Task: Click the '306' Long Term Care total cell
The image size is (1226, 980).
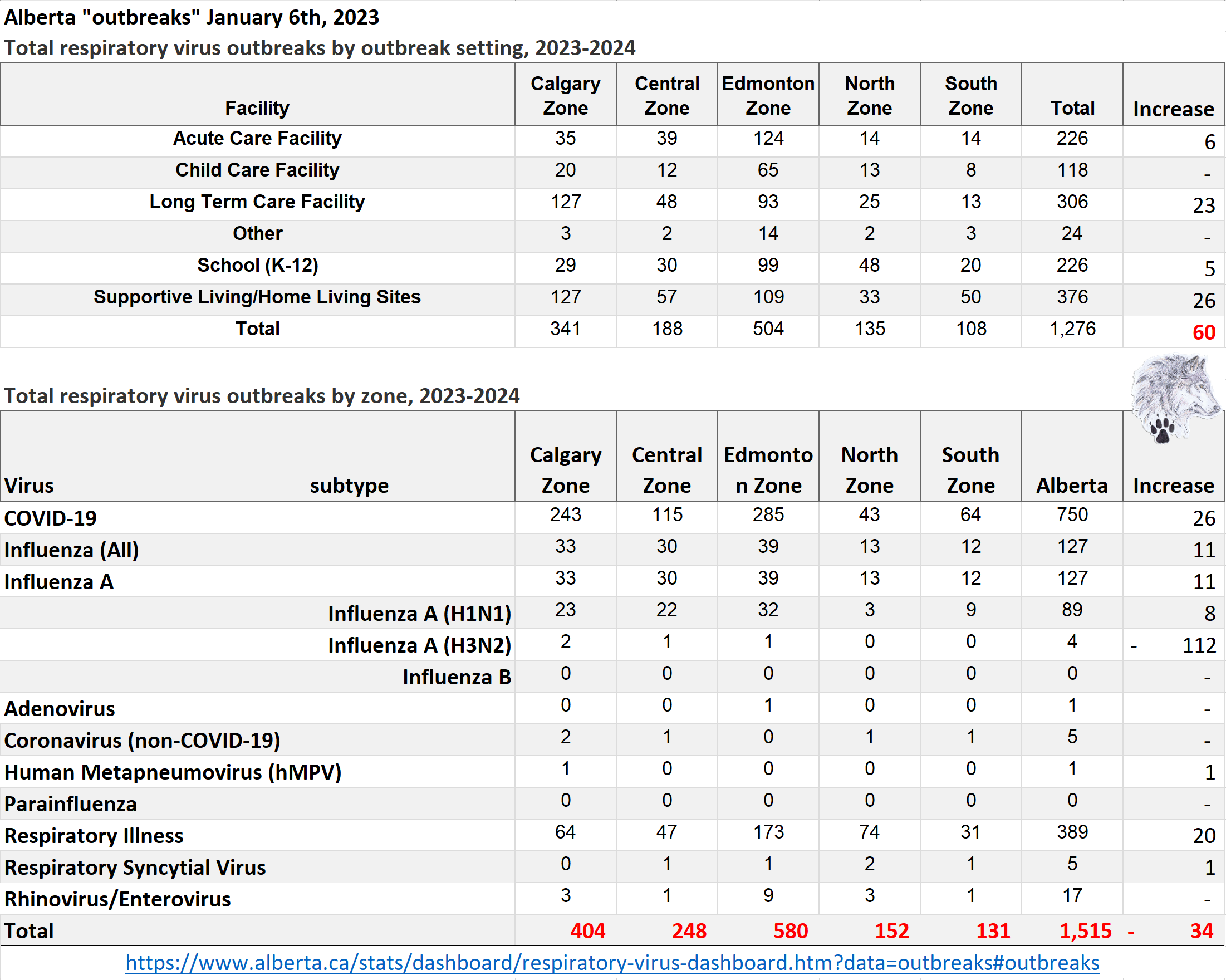Action: tap(1072, 202)
